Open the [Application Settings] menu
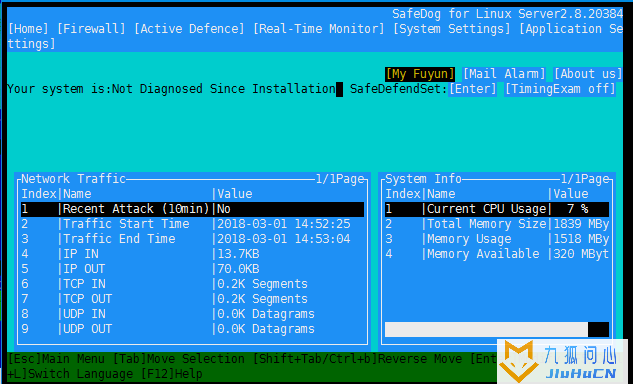Image resolution: width=633 pixels, height=384 pixels. tap(571, 29)
